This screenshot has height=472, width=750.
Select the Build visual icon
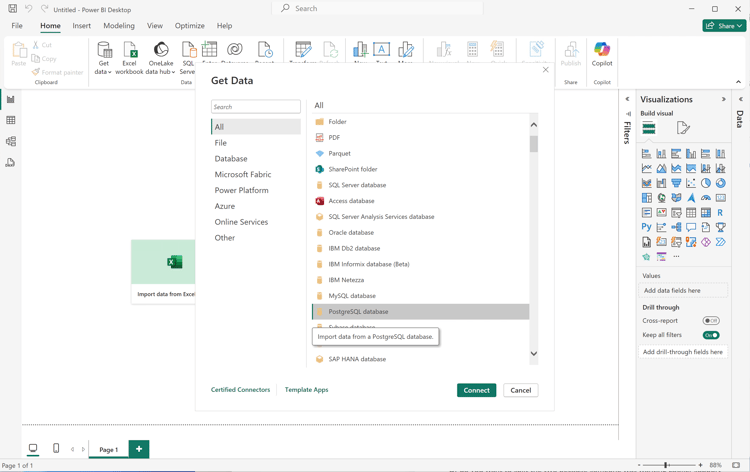pos(649,128)
